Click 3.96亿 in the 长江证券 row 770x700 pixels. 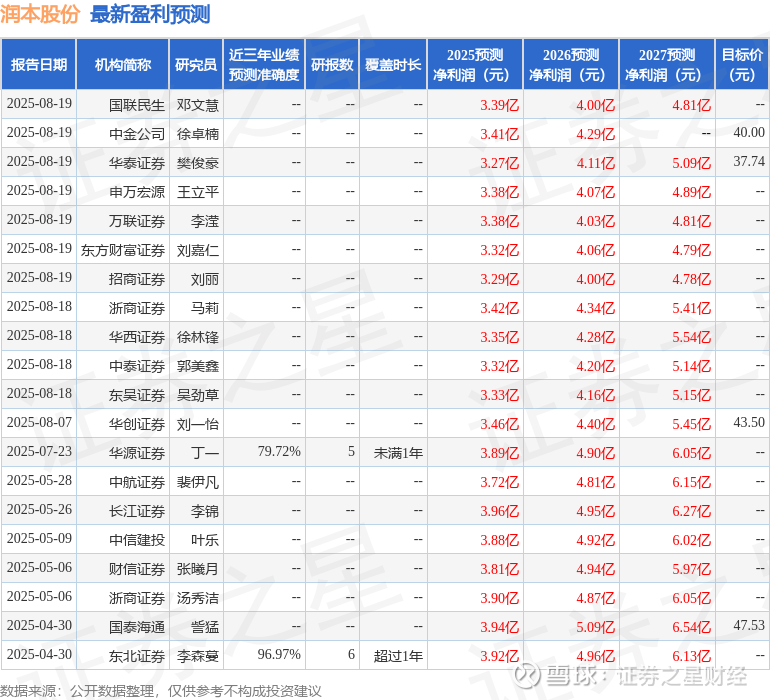pyautogui.click(x=499, y=510)
